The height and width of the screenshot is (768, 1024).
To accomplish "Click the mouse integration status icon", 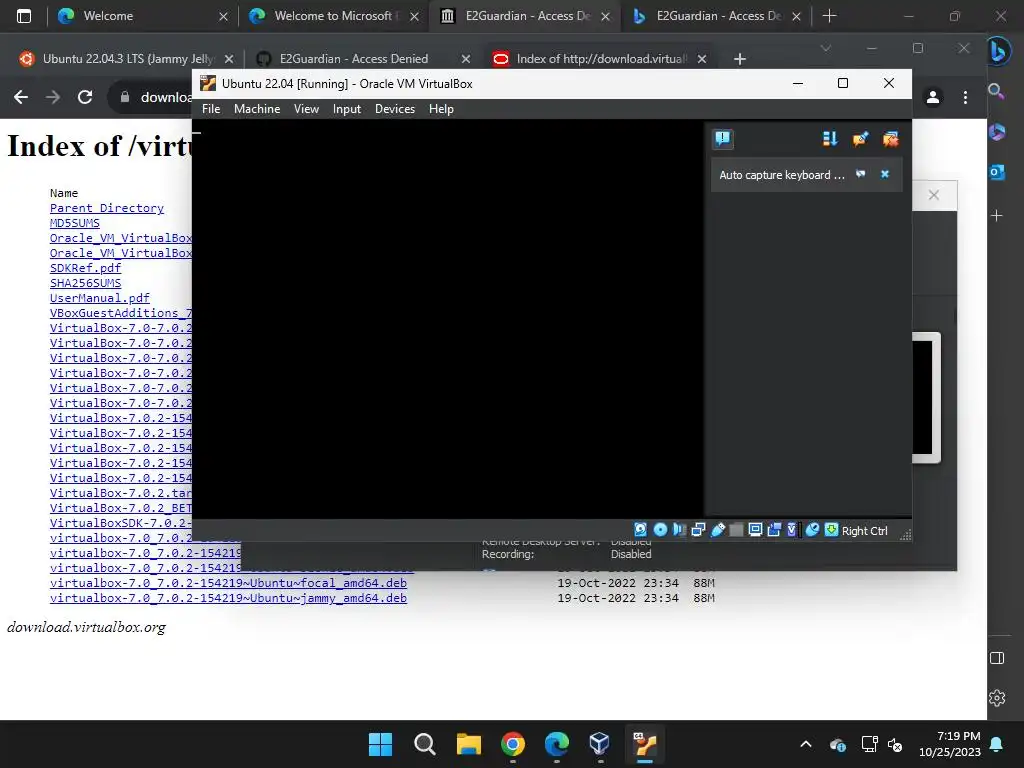I will pos(812,530).
